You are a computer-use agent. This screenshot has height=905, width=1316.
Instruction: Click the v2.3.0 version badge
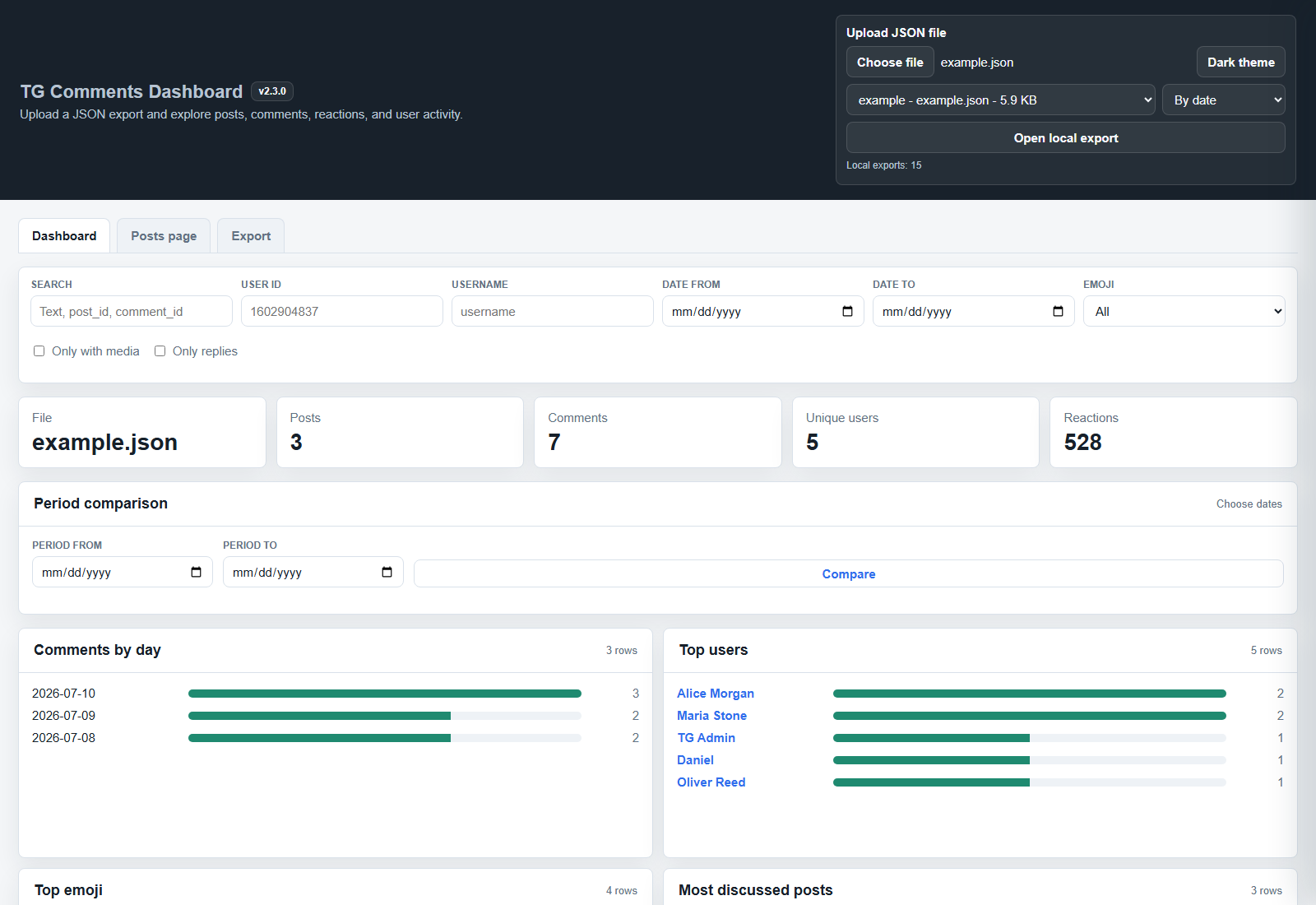(272, 91)
